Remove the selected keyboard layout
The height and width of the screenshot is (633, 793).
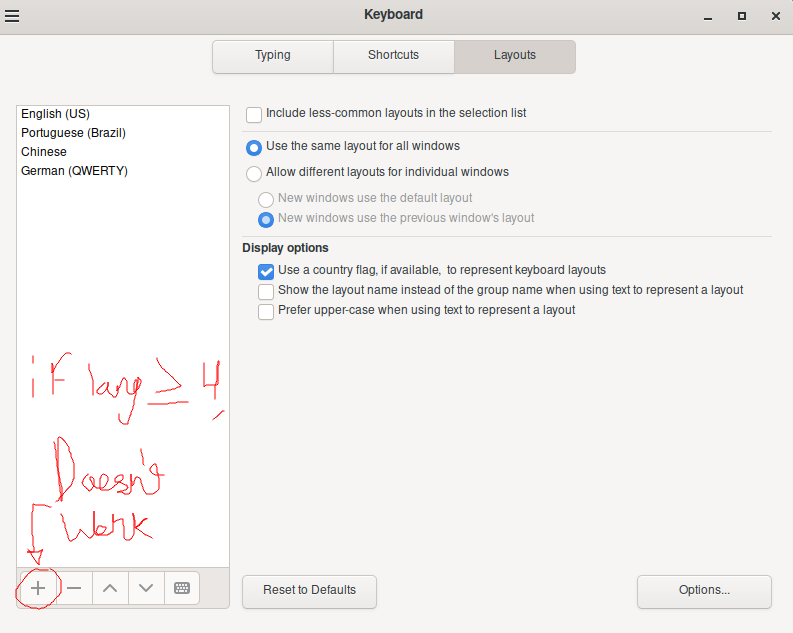point(74,588)
